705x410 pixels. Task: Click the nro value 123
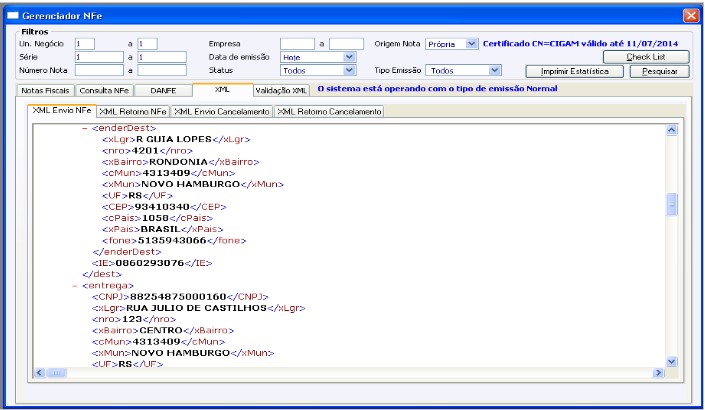(132, 319)
